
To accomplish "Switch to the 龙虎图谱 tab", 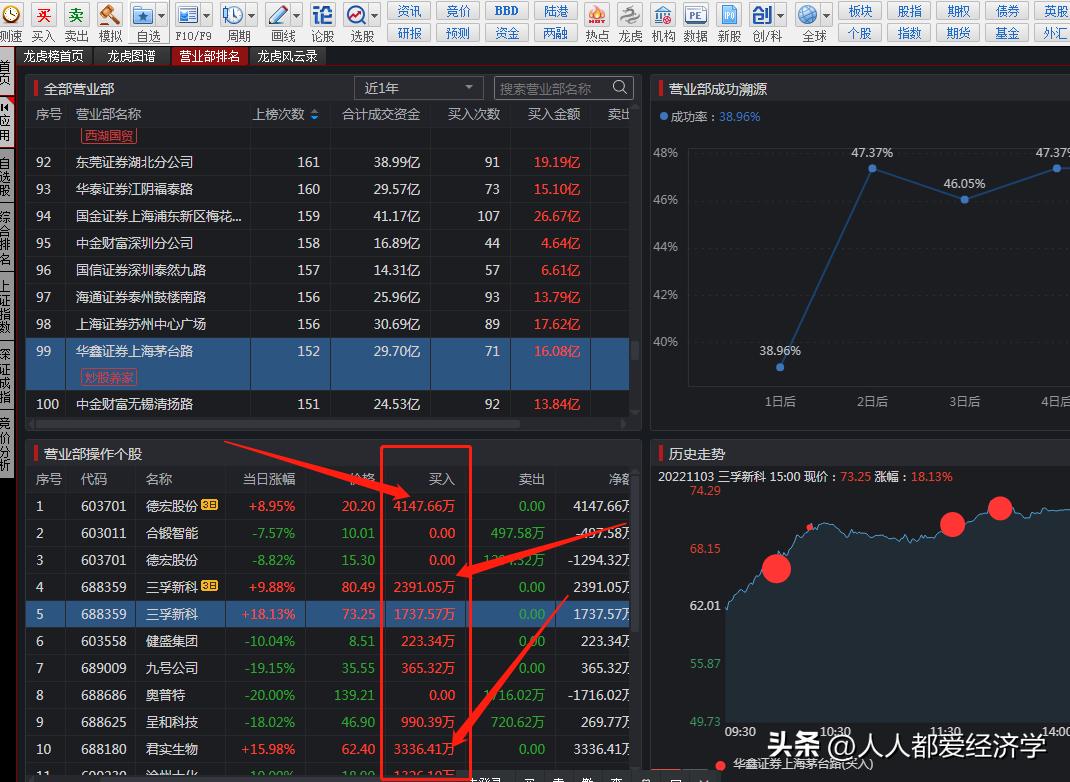I will tap(131, 56).
